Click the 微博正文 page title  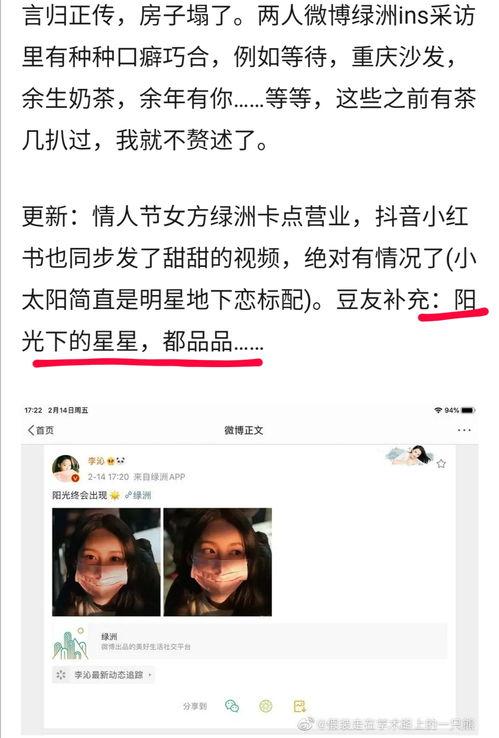244,430
